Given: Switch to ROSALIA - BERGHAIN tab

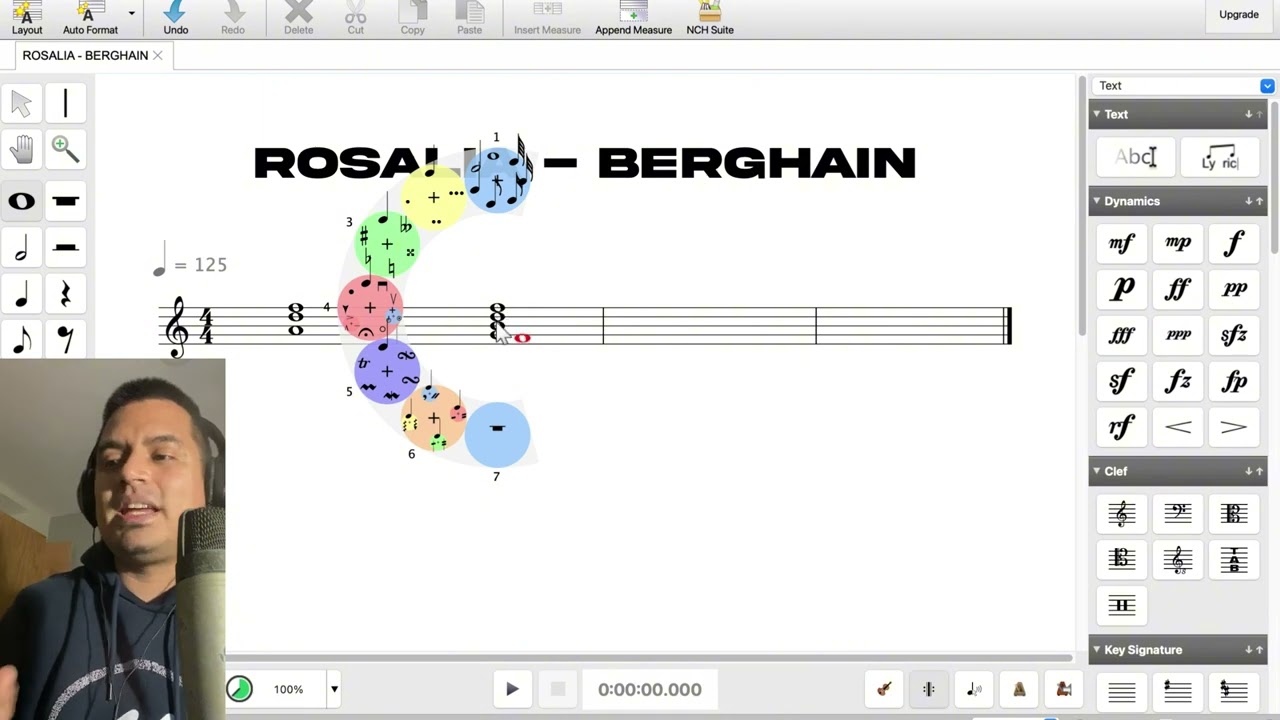Looking at the screenshot, I should 85,55.
